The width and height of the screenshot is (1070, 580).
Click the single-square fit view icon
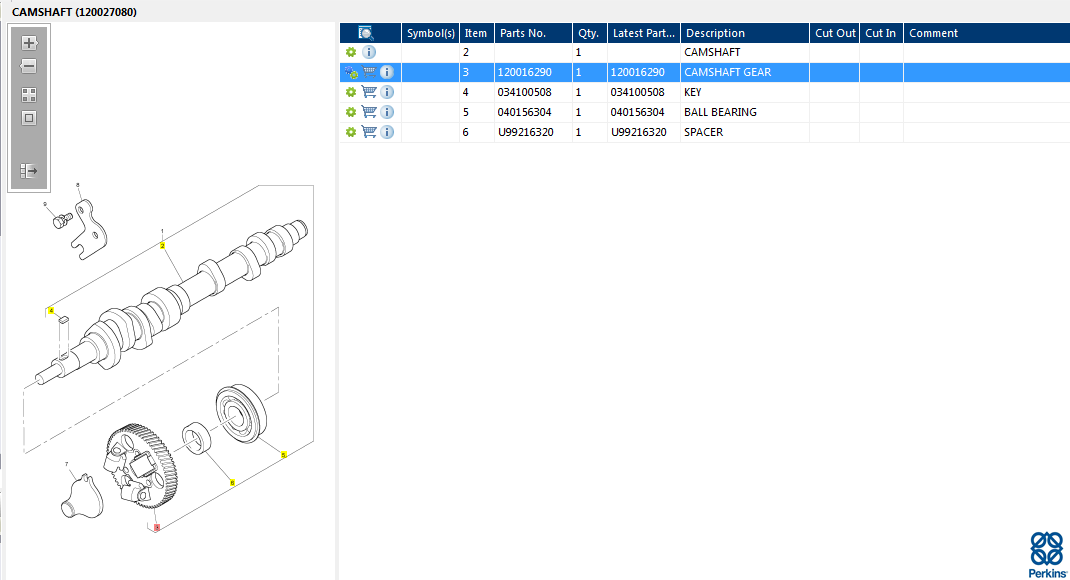click(x=29, y=118)
